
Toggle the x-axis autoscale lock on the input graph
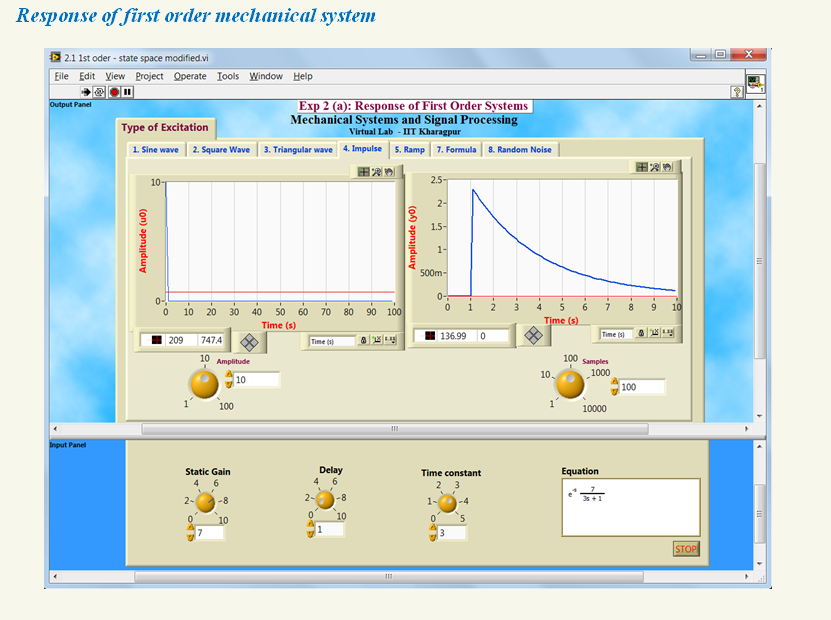pyautogui.click(x=363, y=341)
